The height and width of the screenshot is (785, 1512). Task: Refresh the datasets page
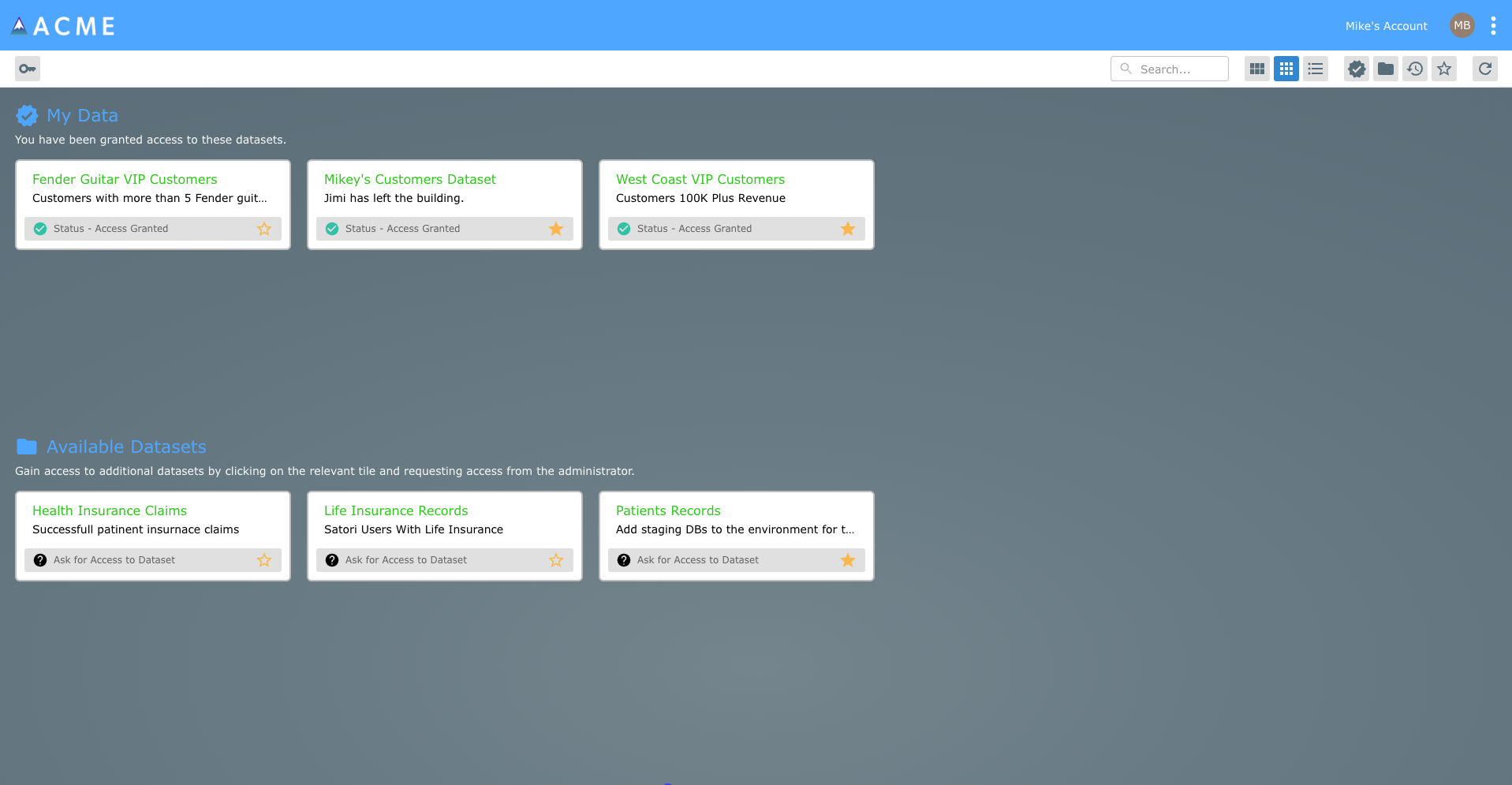(1485, 69)
